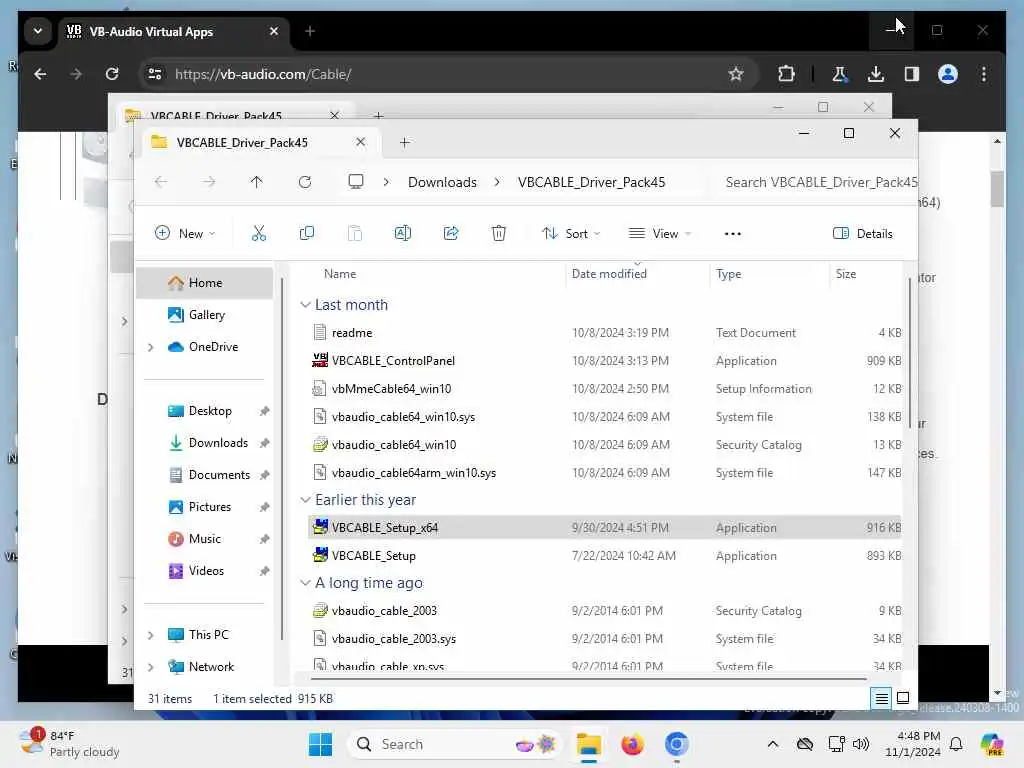Click the taskbar Search box
The height and width of the screenshot is (768, 1024).
tap(455, 744)
